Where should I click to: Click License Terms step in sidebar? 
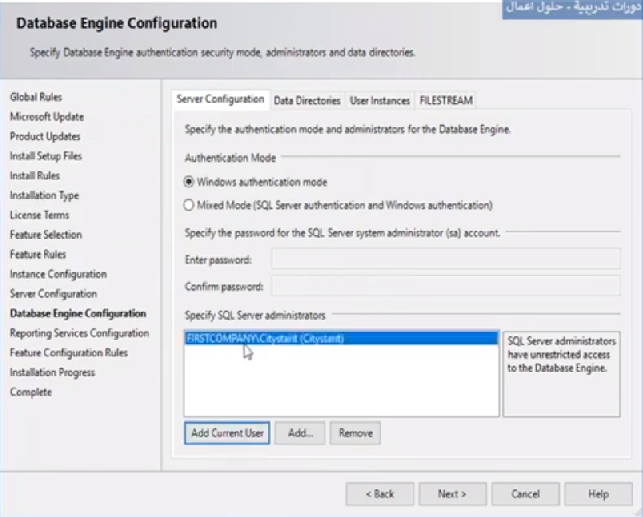tap(39, 215)
